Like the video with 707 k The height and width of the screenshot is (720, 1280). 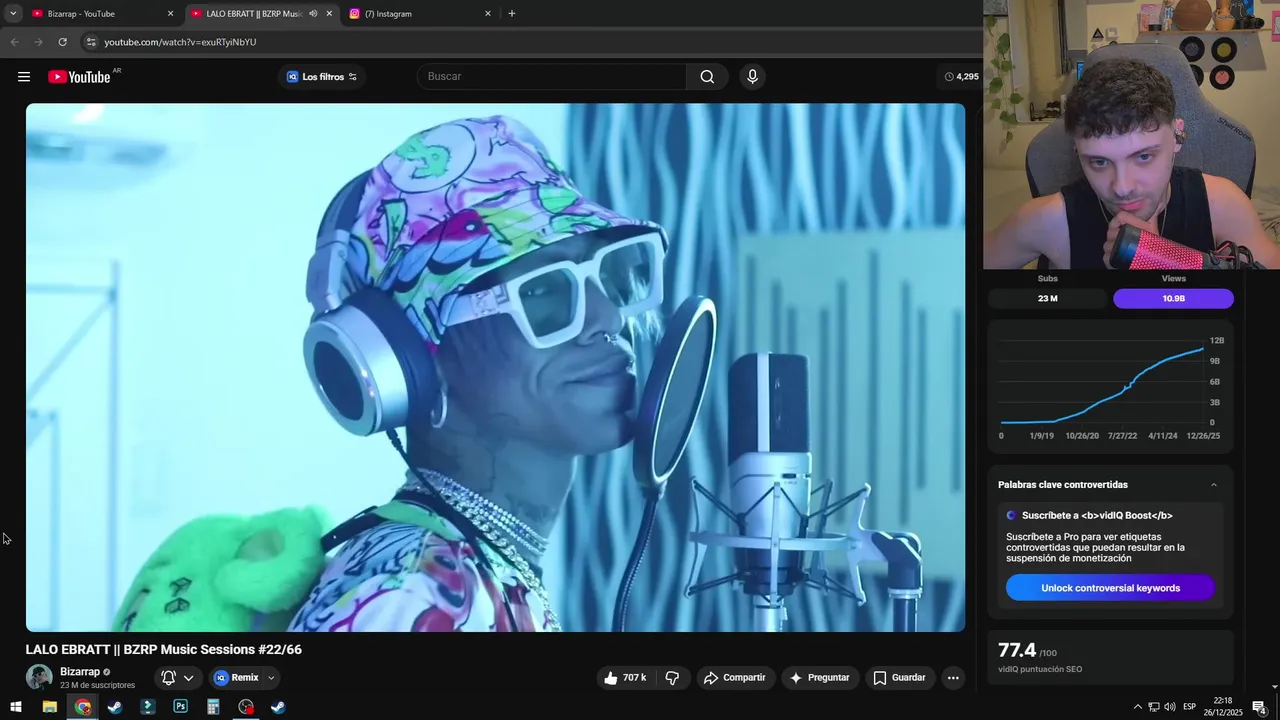pos(625,678)
